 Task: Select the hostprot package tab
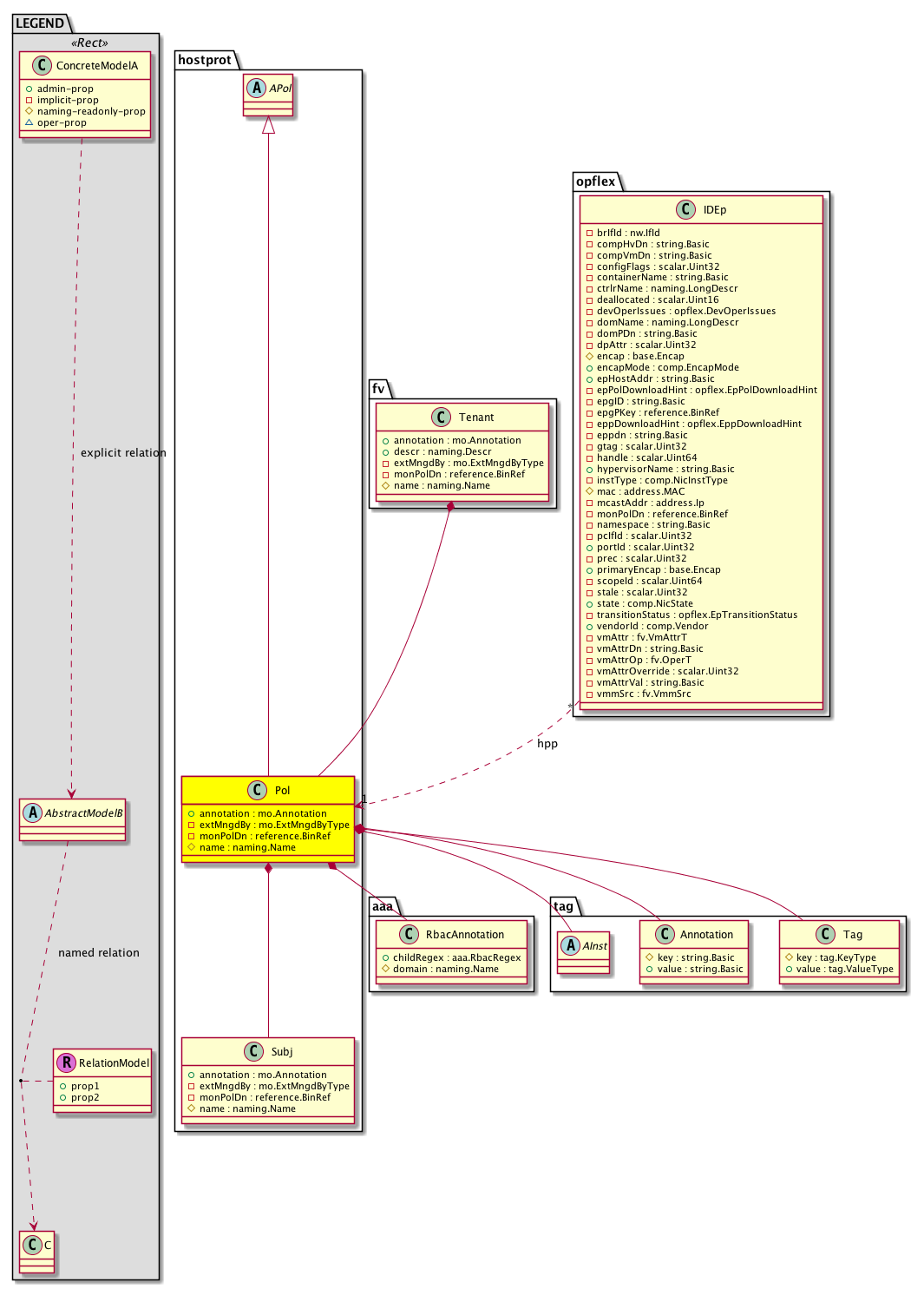tap(205, 60)
